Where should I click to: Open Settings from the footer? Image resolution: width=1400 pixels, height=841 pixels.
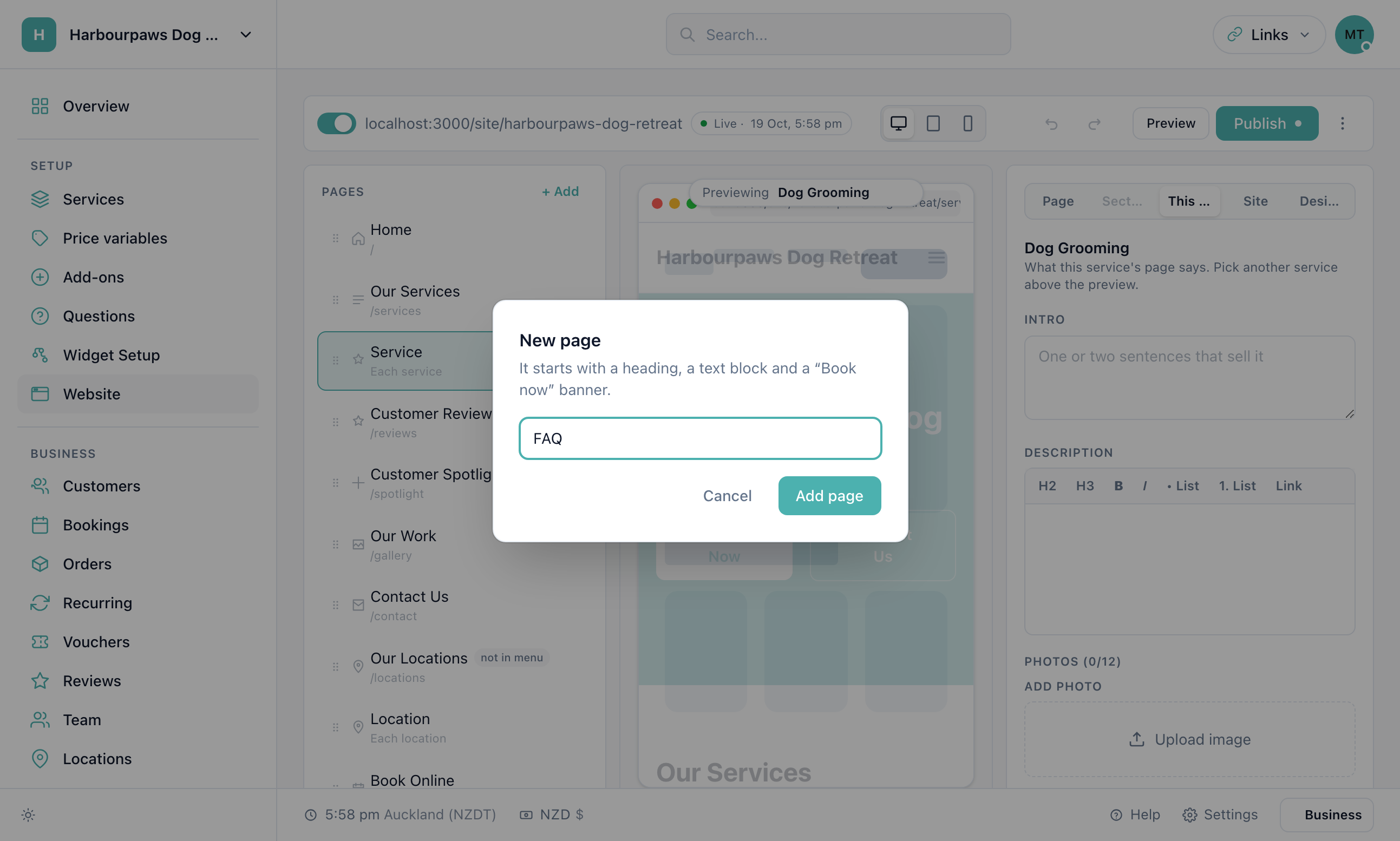tap(1220, 815)
